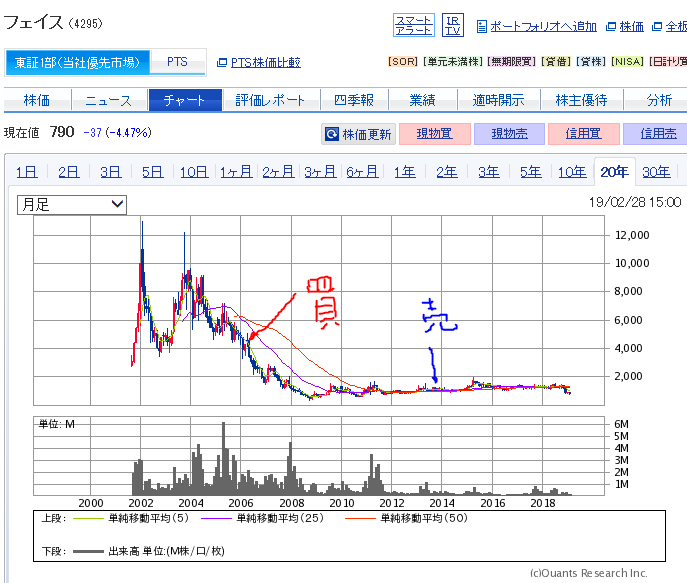Select the 2年 chart period
The image size is (687, 583).
[446, 172]
